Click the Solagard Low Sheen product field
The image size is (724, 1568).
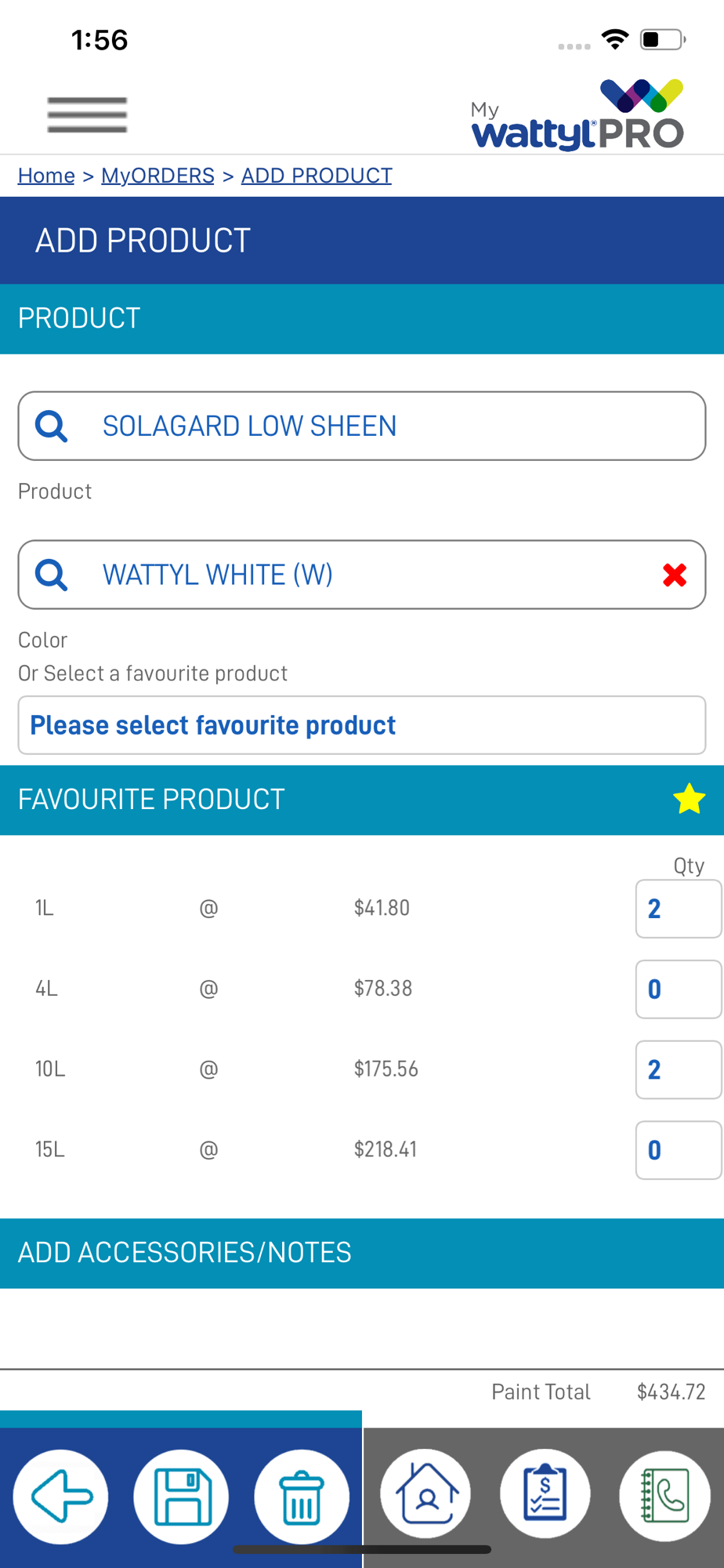362,426
